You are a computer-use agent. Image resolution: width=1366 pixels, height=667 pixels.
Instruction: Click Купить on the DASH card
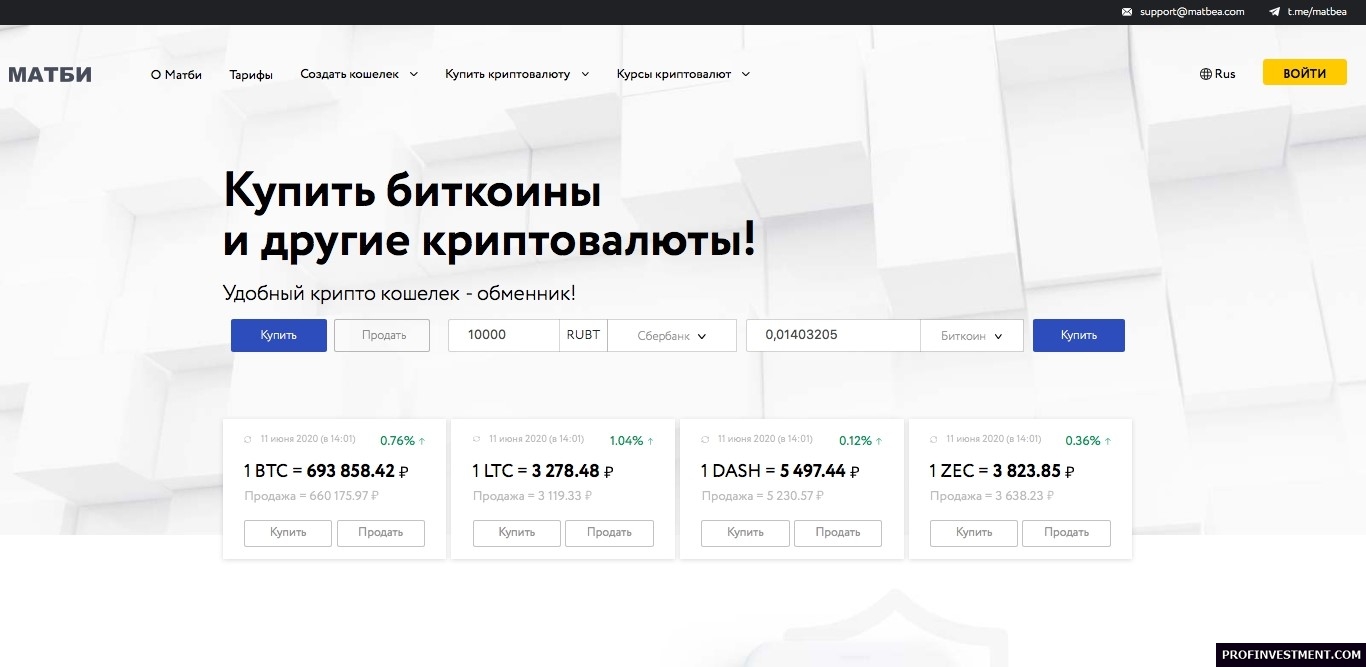coord(745,533)
